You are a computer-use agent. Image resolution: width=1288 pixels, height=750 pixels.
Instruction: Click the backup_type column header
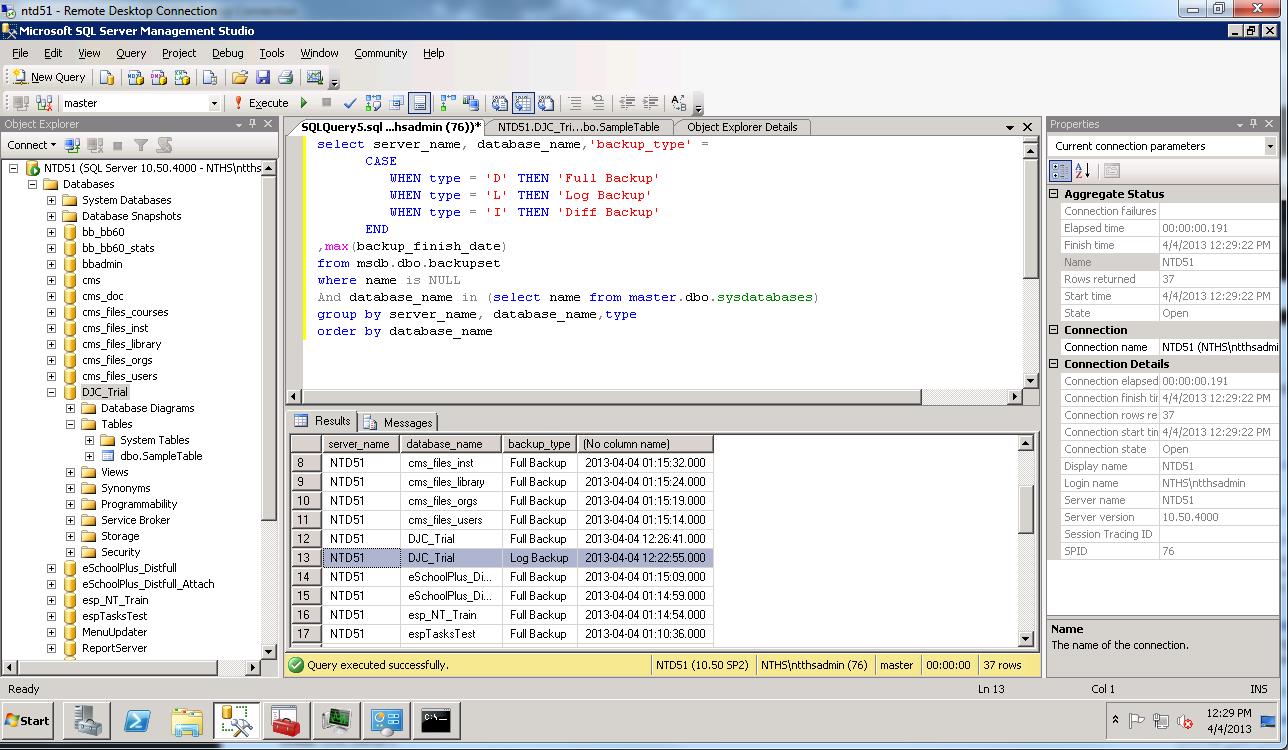(539, 444)
